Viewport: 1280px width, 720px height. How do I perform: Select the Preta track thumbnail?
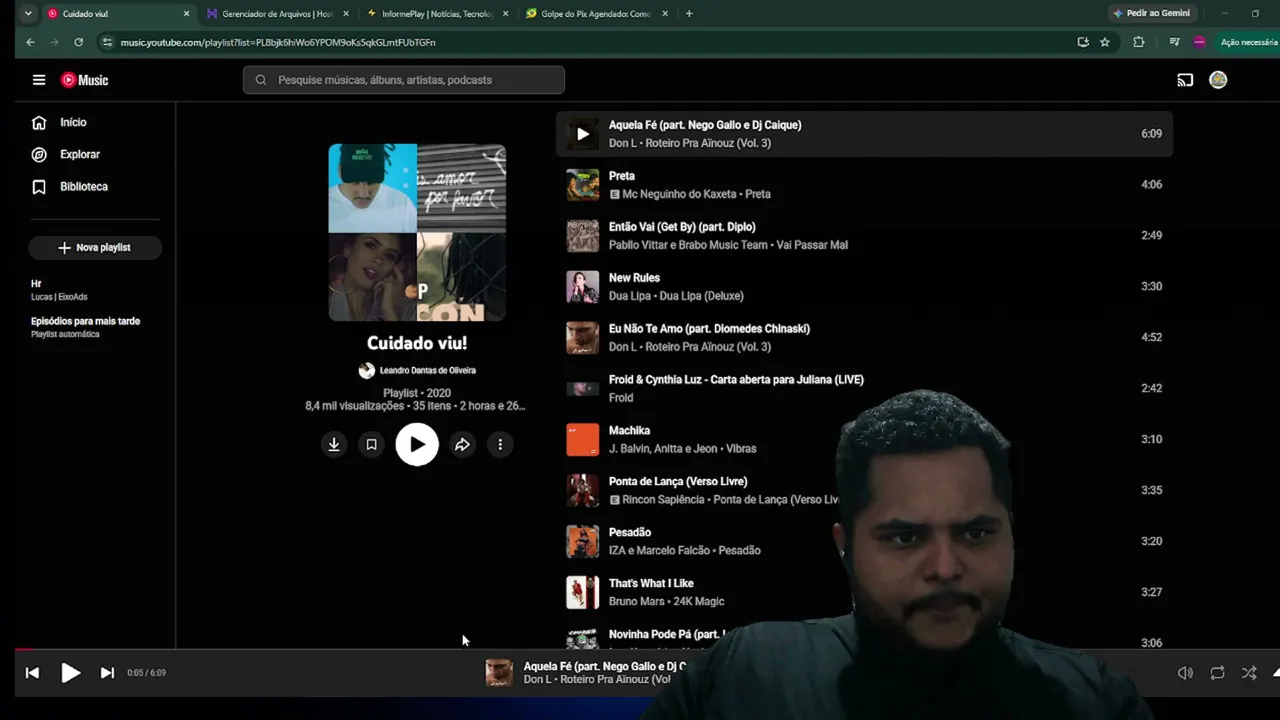tap(583, 185)
